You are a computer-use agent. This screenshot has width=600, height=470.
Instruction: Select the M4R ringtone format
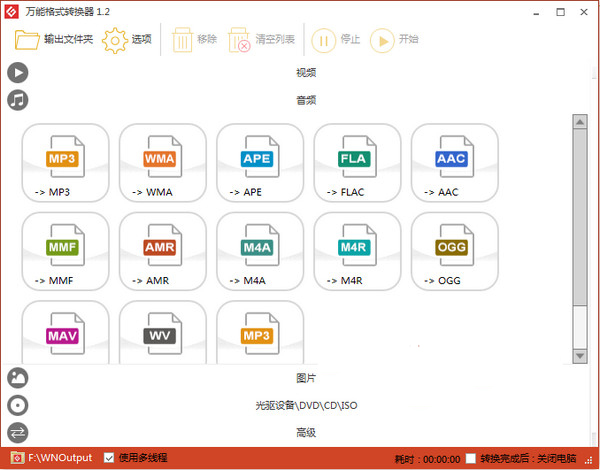[357, 251]
